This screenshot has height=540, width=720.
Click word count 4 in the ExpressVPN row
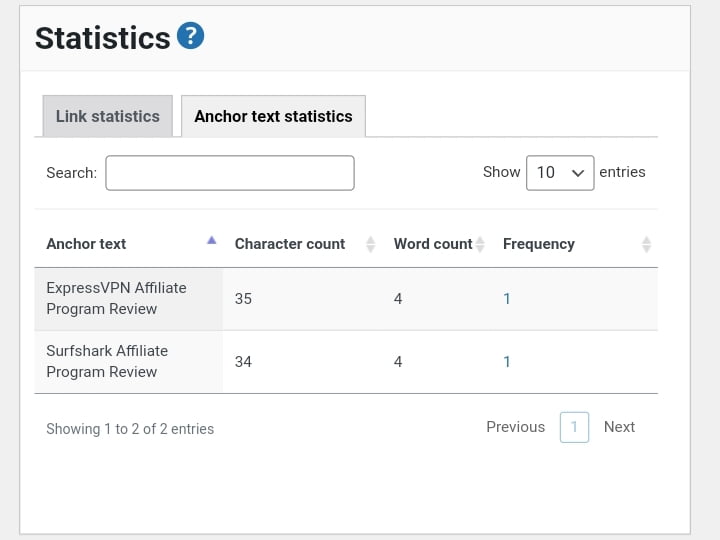click(398, 299)
